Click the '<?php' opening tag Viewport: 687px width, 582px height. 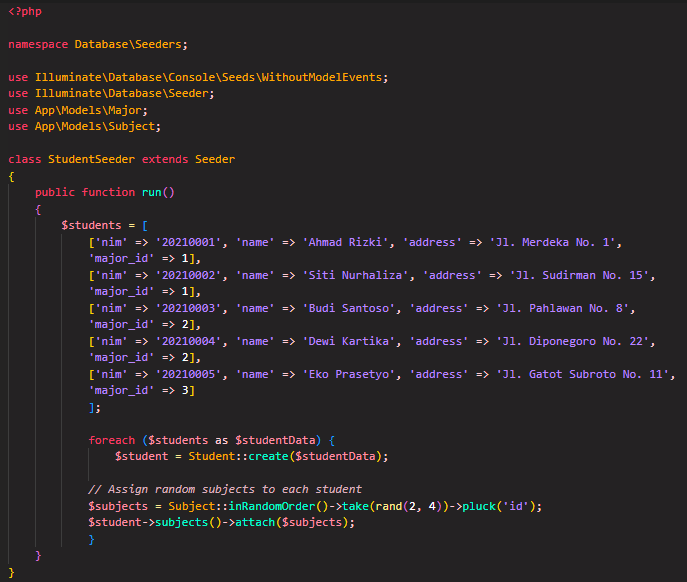click(25, 11)
